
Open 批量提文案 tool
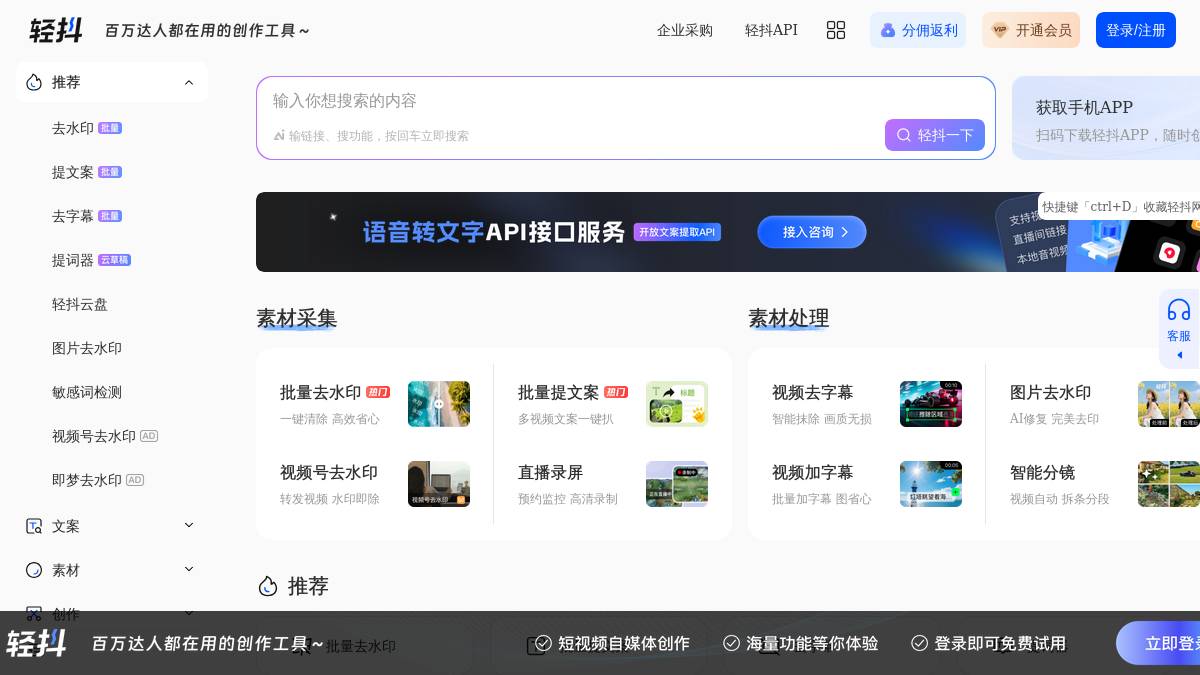[x=558, y=392]
